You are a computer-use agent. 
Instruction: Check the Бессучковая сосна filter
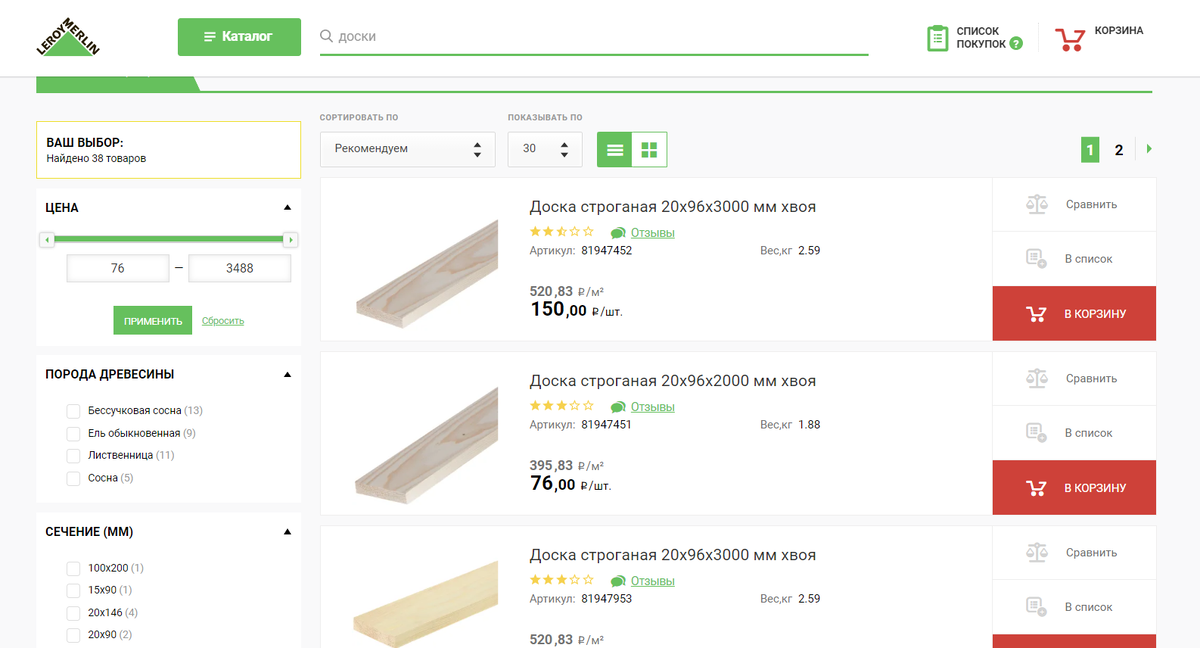pos(73,411)
